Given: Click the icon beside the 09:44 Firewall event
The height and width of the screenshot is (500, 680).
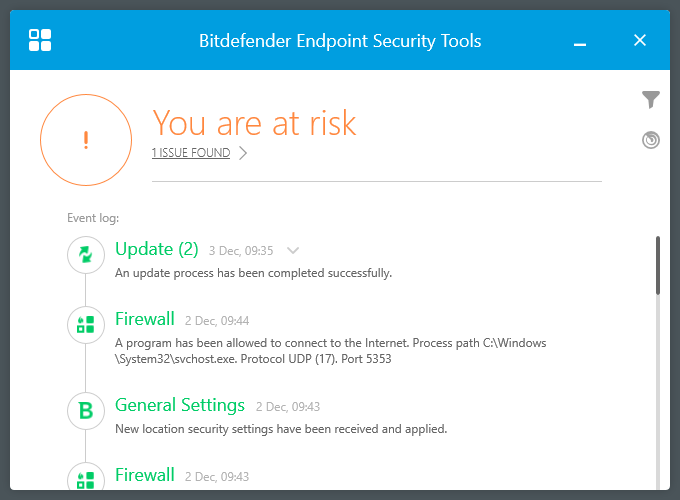Looking at the screenshot, I should coord(86,324).
